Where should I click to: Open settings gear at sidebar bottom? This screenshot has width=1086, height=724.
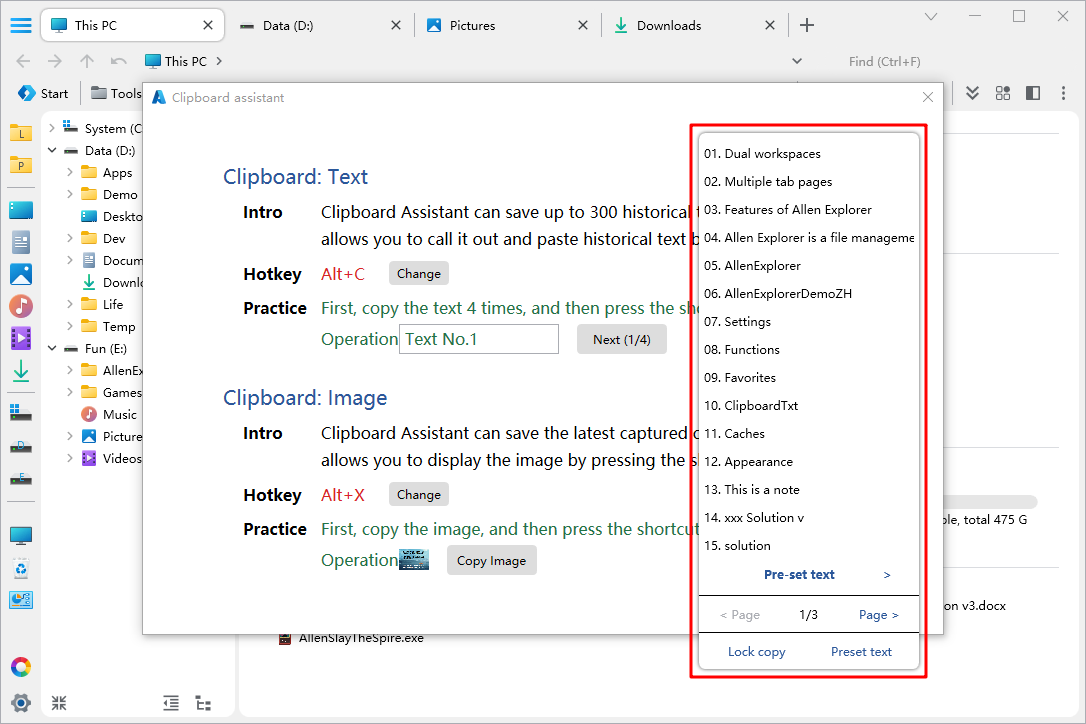[21, 703]
